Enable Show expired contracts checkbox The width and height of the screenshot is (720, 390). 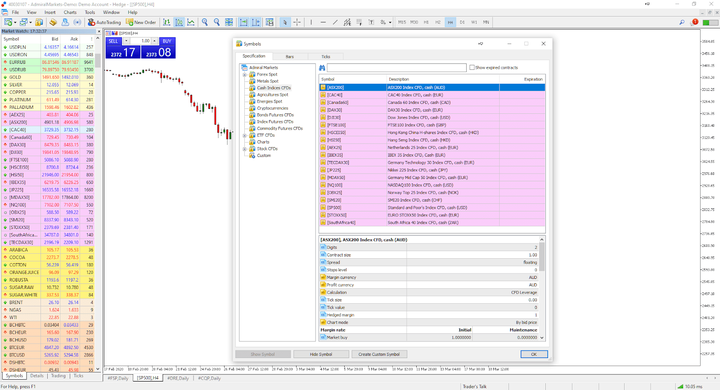[x=472, y=68]
